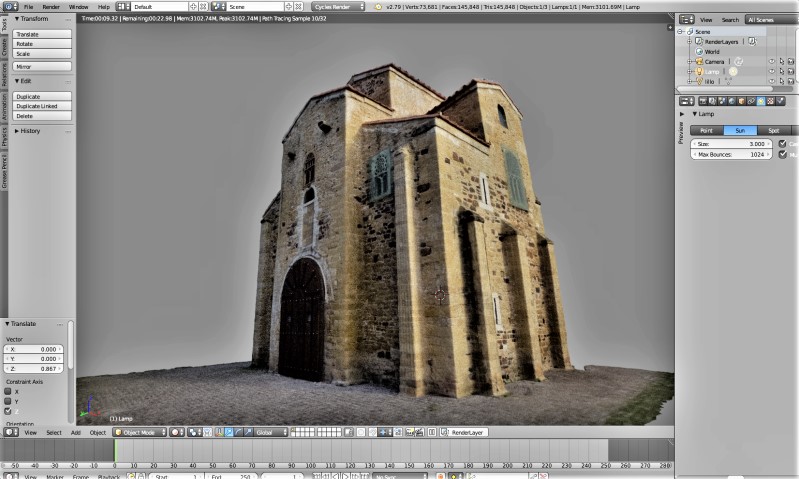Expand the Camera item in outliner
The image size is (799, 479).
point(689,61)
